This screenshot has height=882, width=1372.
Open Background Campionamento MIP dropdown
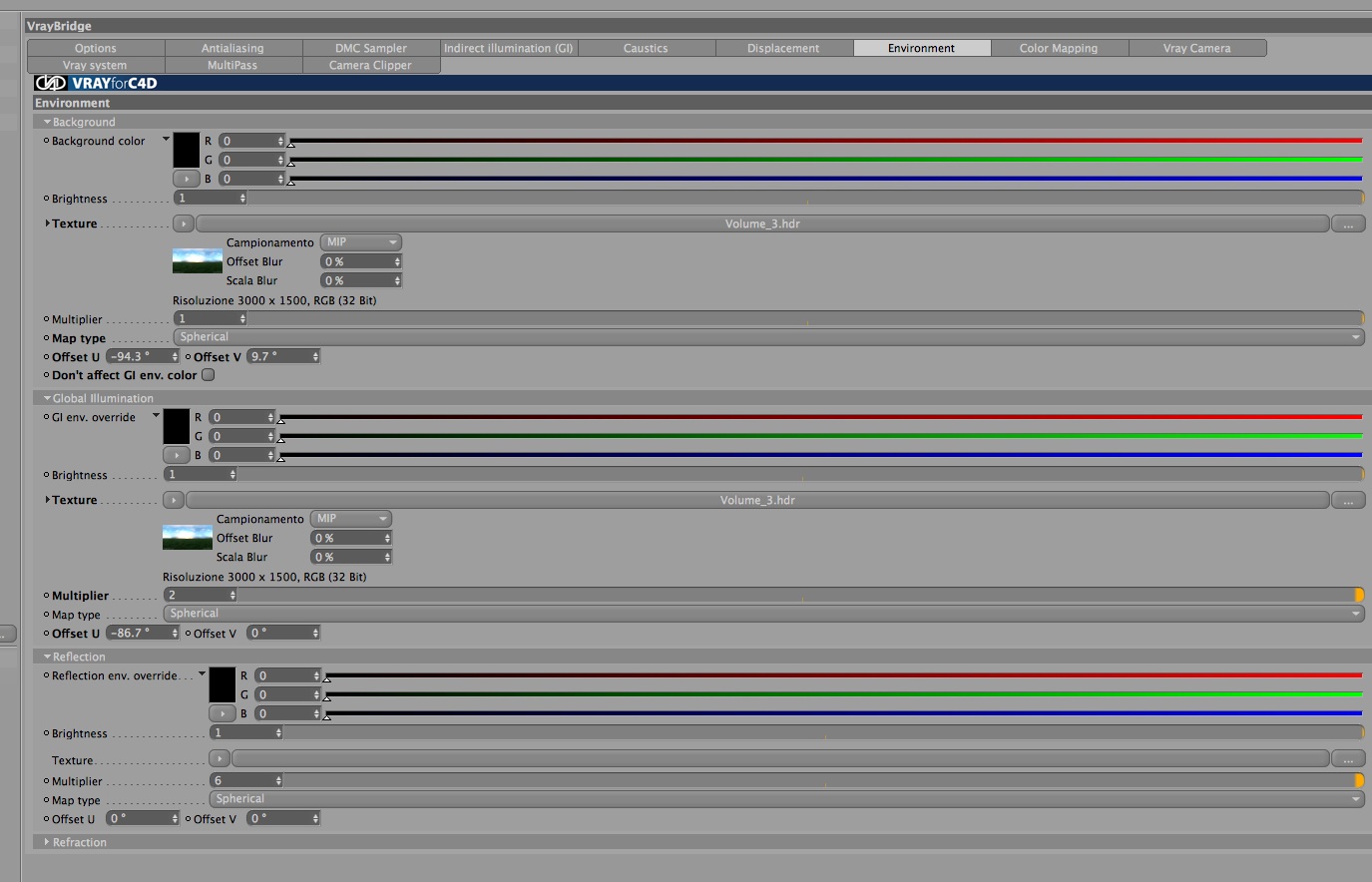361,242
